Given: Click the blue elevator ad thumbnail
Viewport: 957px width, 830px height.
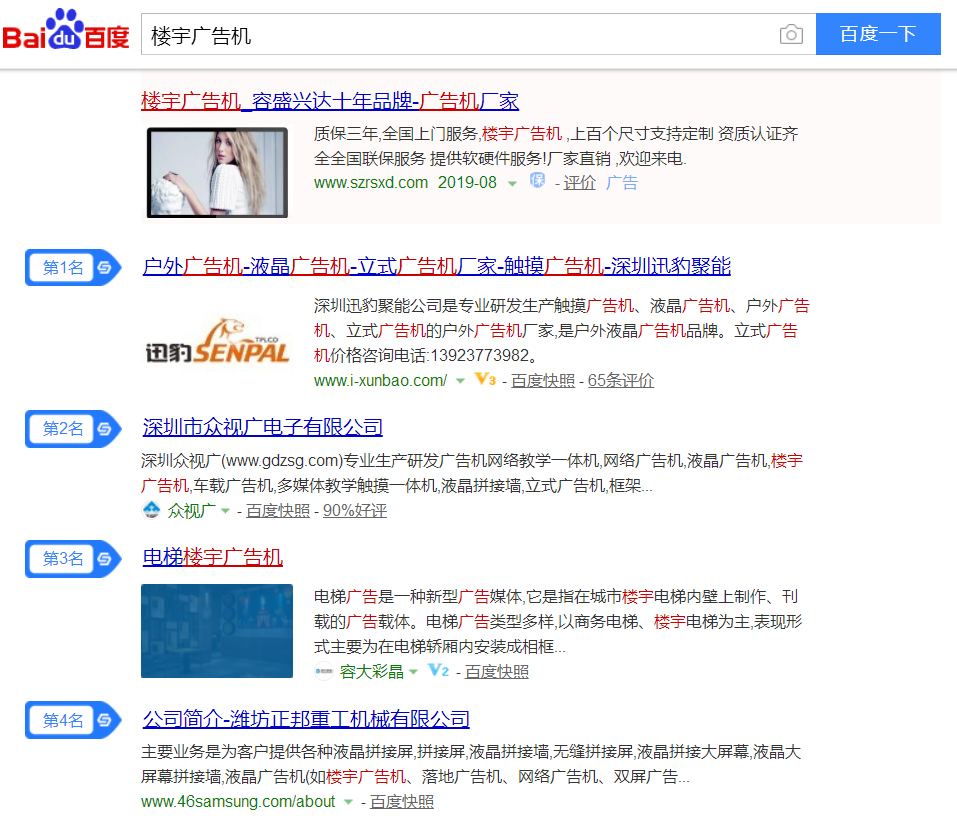Looking at the screenshot, I should tap(217, 631).
